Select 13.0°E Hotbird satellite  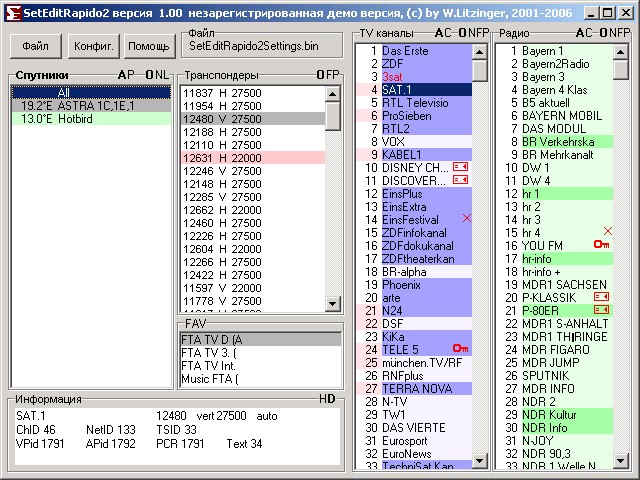coord(56,118)
